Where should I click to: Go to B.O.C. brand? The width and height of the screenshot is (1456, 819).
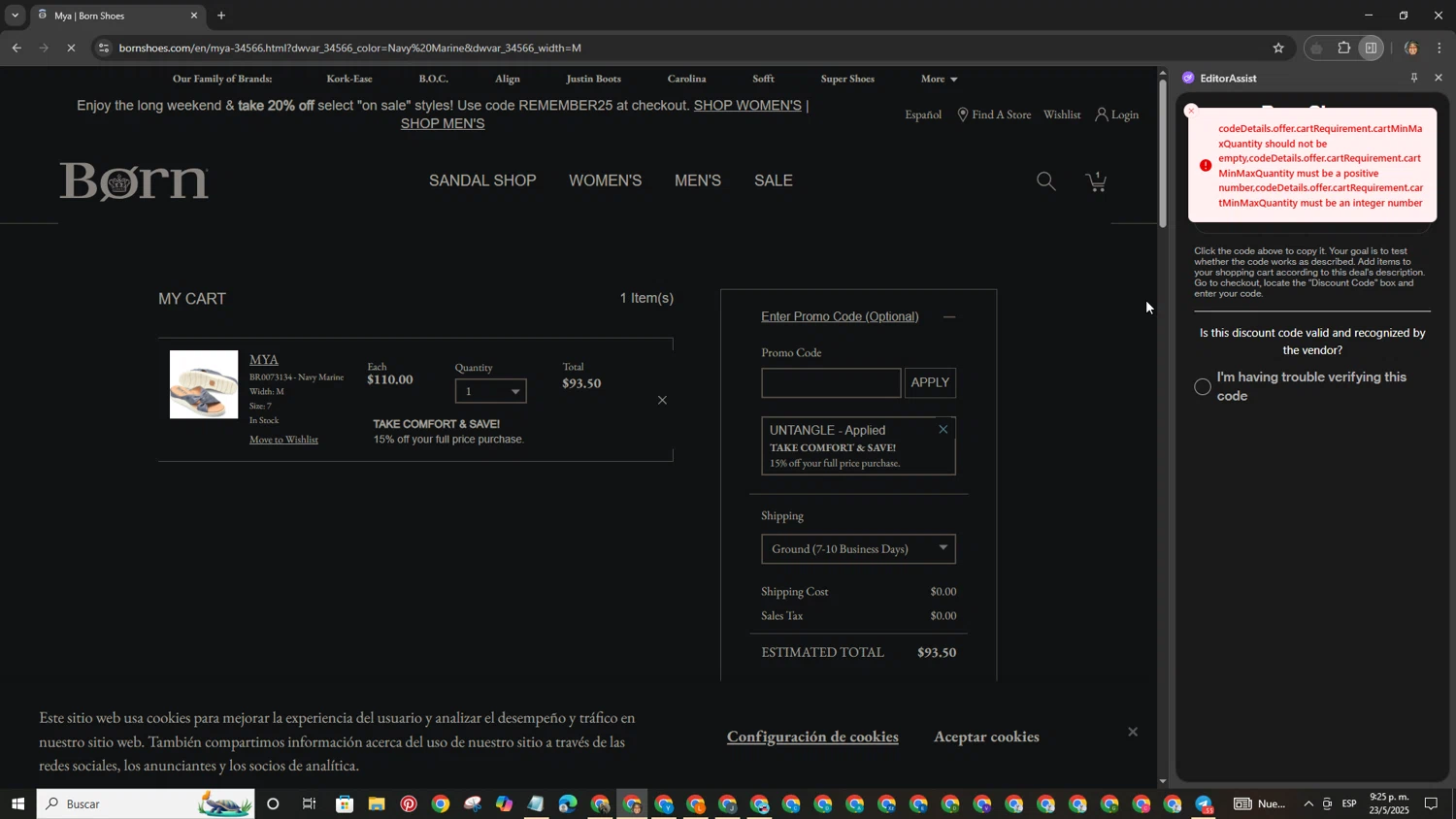click(x=433, y=79)
